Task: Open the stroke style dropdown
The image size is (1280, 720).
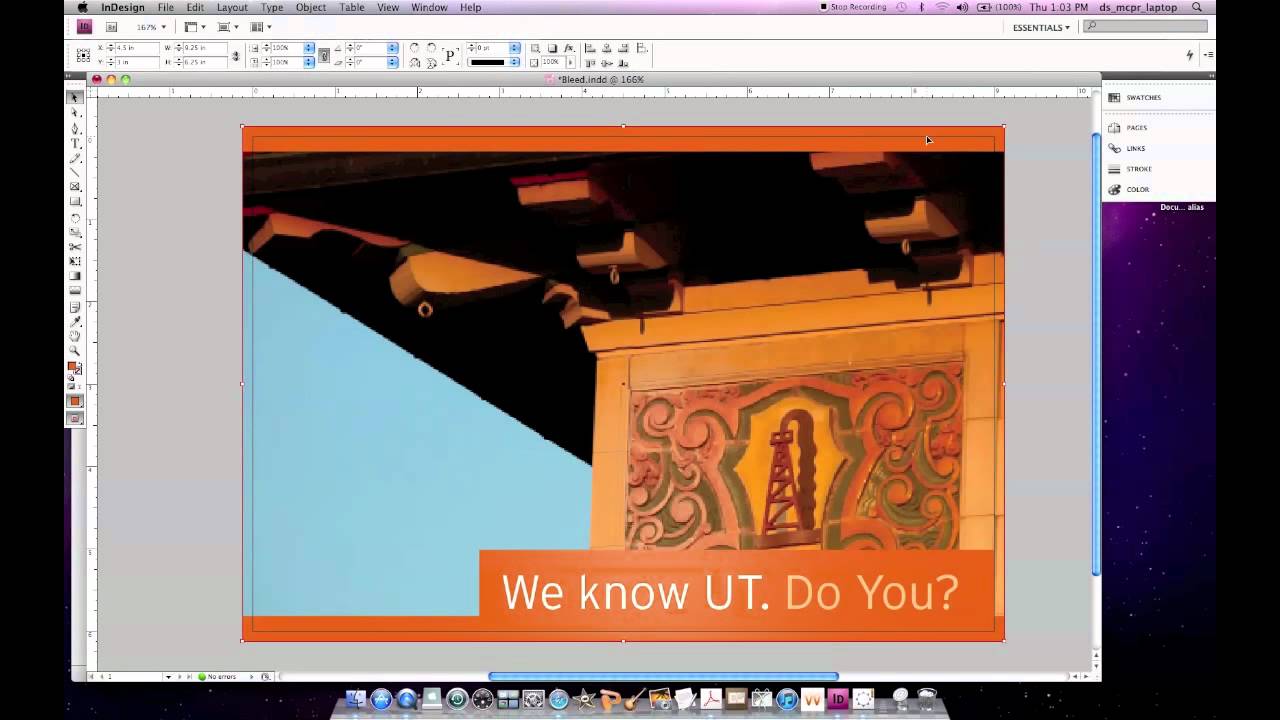Action: point(515,62)
